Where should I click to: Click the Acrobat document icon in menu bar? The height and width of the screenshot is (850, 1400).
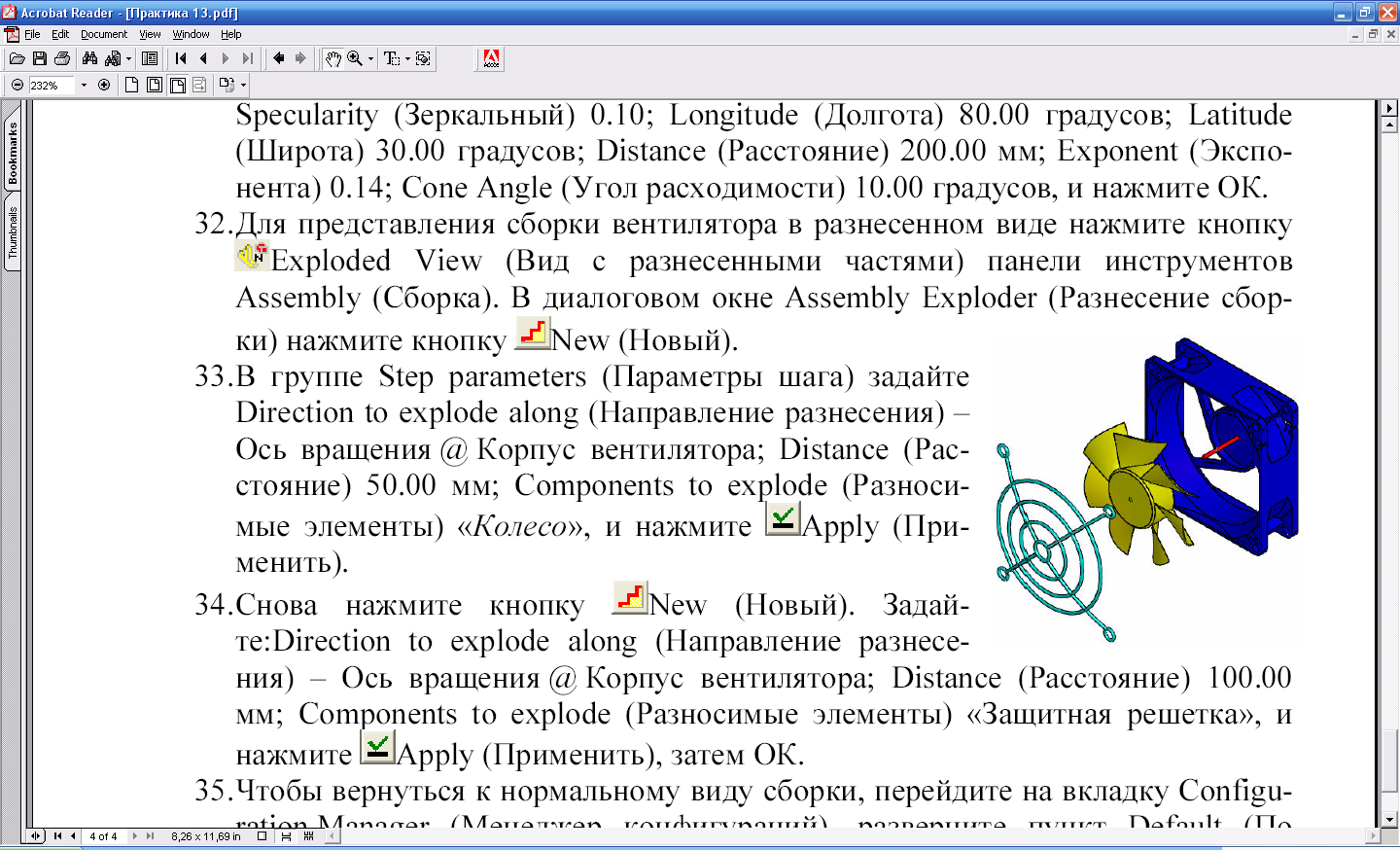pos(12,34)
